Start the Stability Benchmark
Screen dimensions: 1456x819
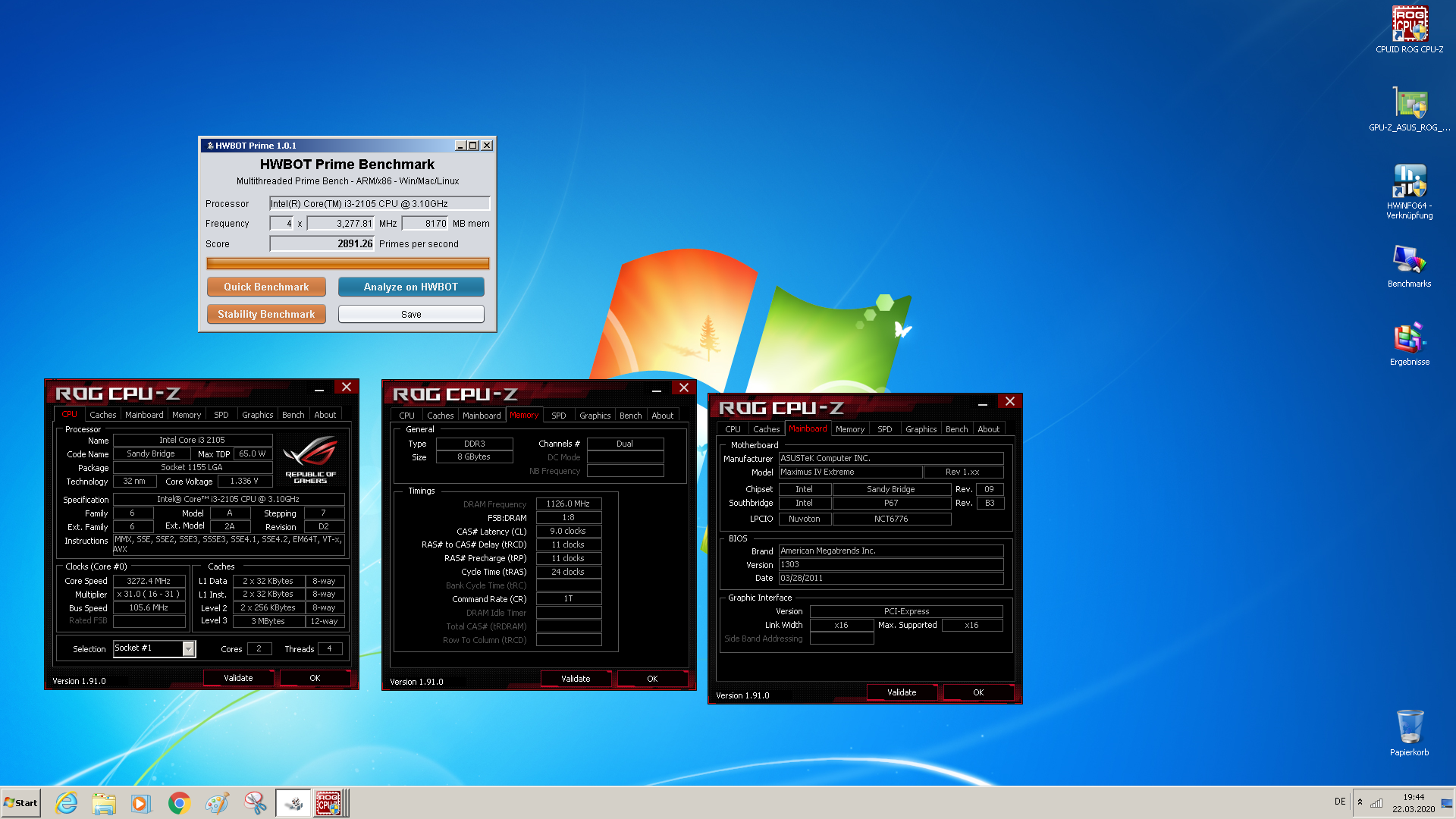point(266,314)
